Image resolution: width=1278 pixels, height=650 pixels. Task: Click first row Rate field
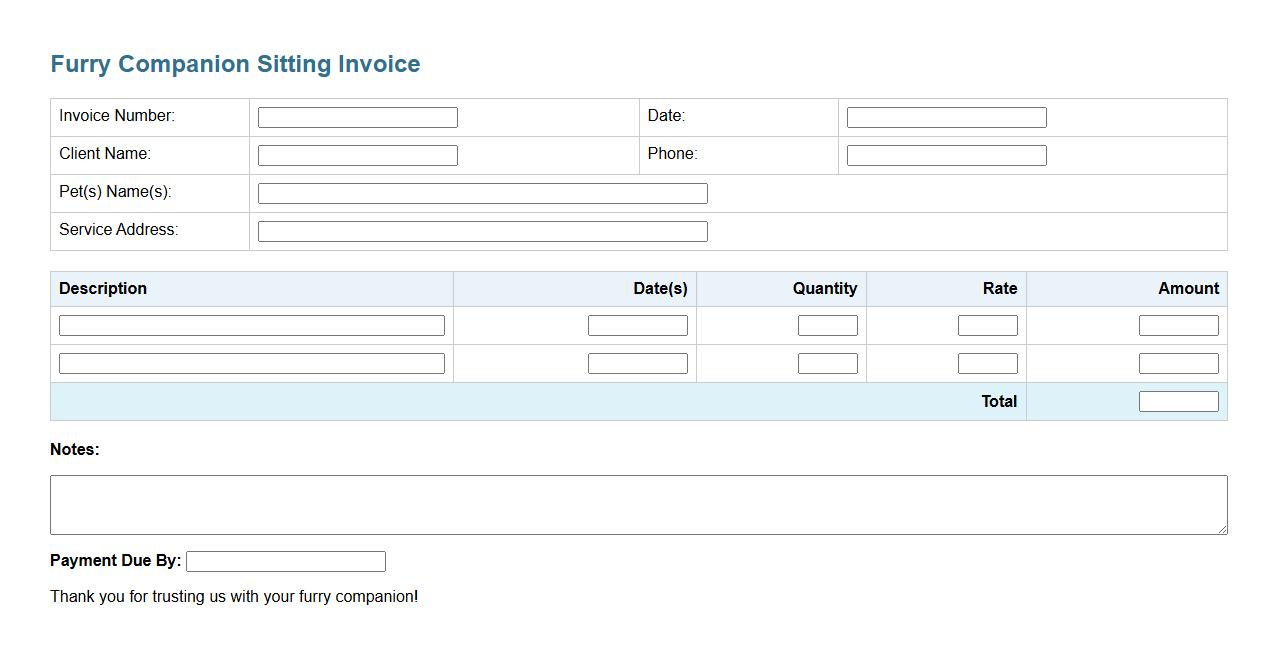[987, 326]
